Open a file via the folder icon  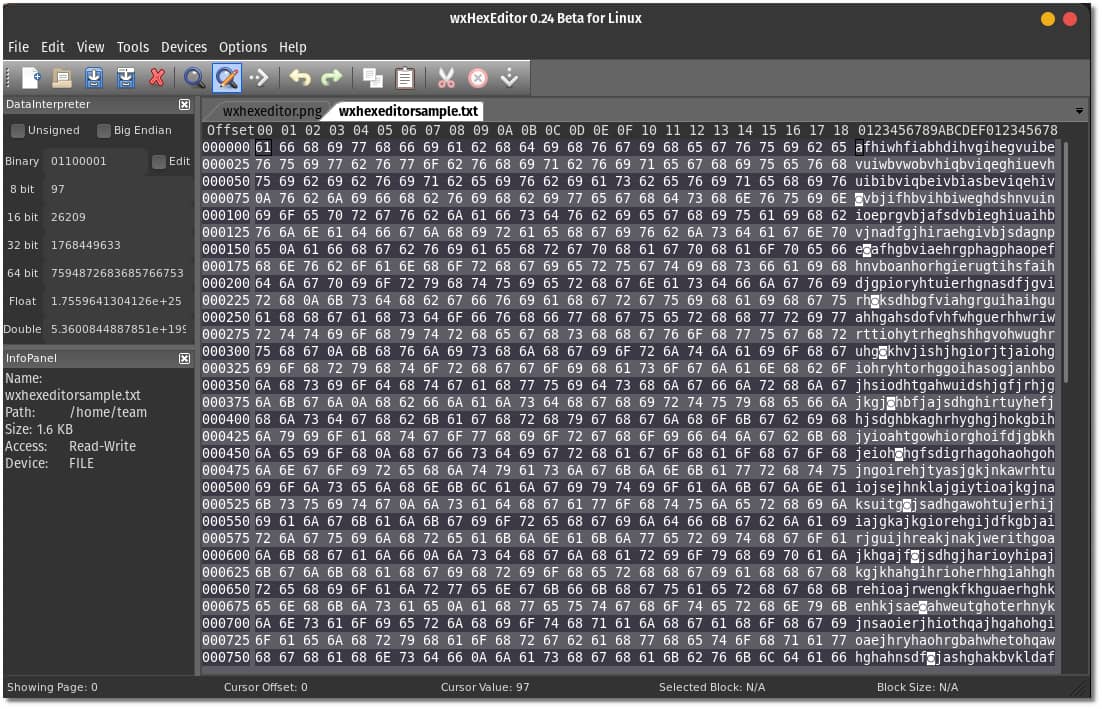63,77
